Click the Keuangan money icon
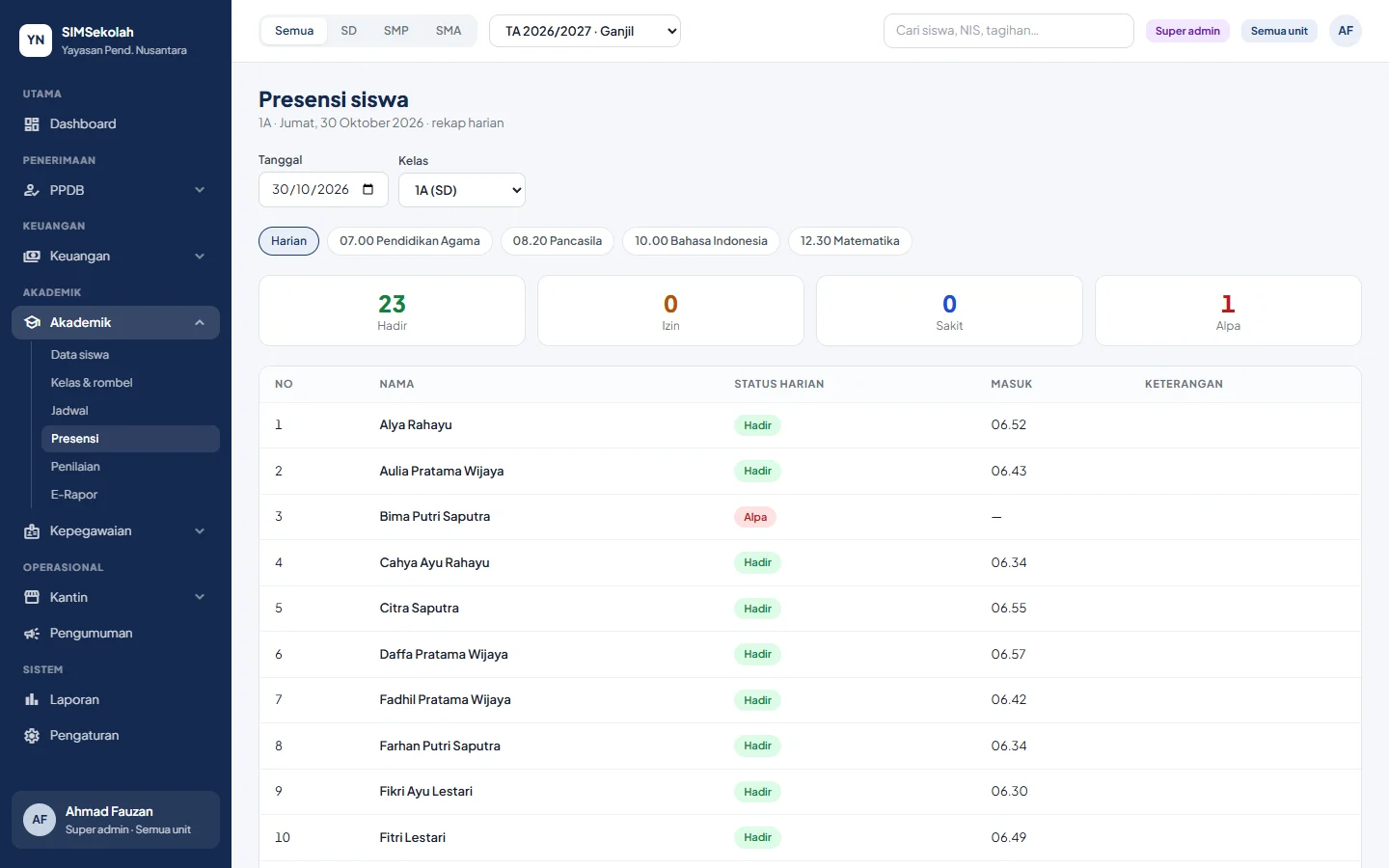This screenshot has height=868, width=1389. tap(32, 257)
